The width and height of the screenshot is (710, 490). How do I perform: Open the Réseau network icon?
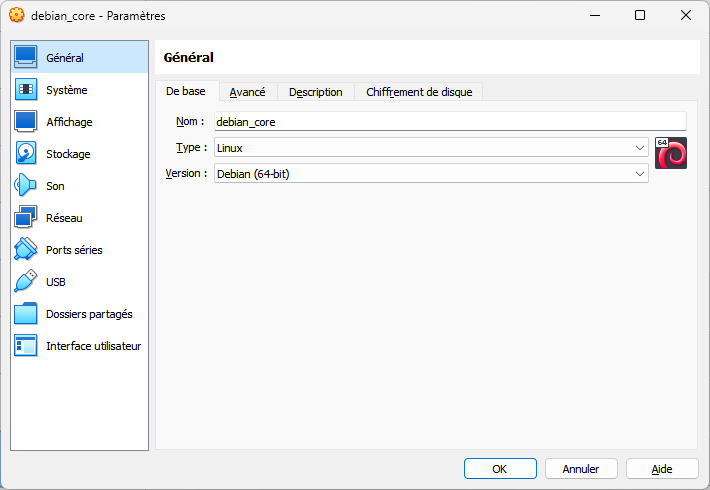(26, 217)
